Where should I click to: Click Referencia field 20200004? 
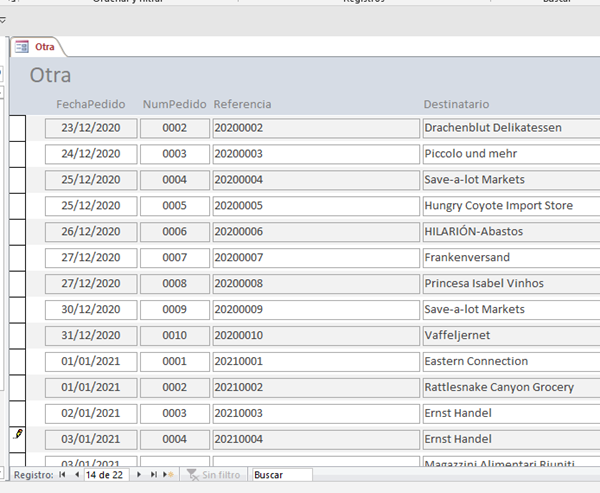click(x=316, y=180)
